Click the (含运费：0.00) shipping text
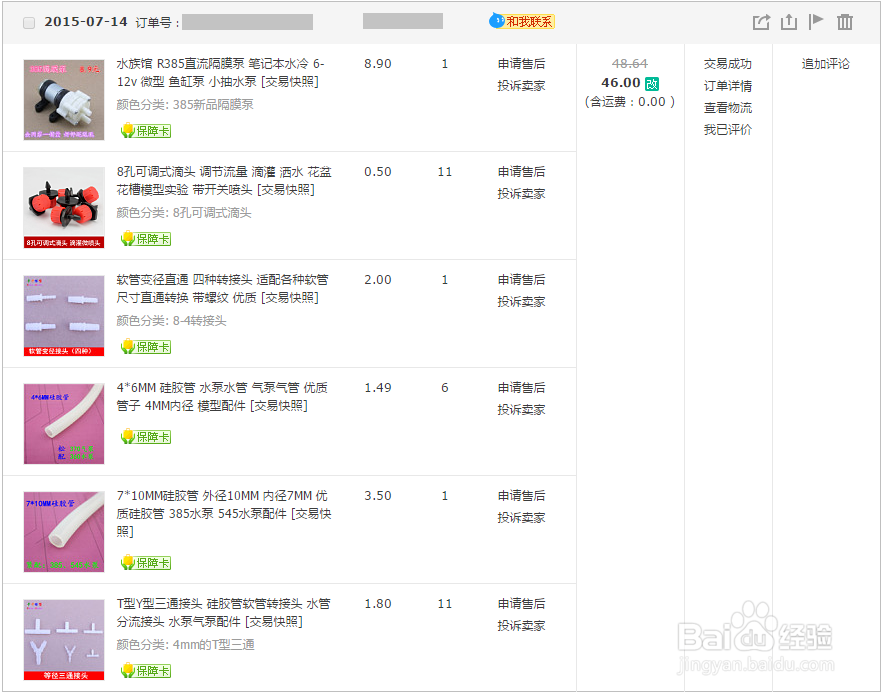883x695 pixels. pyautogui.click(x=630, y=102)
